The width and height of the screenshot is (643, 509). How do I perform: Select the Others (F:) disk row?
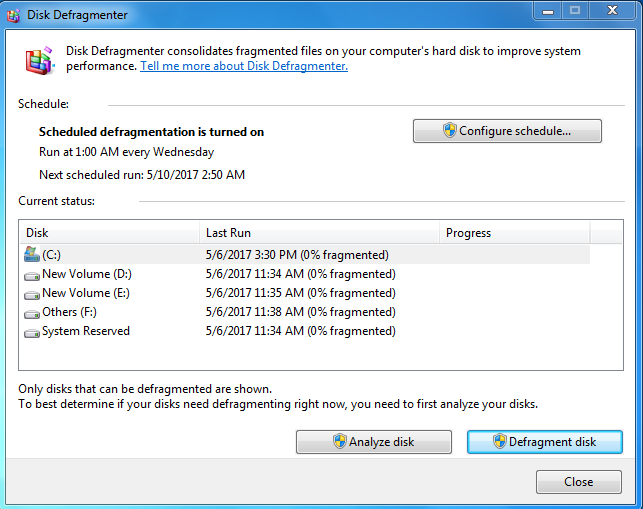(305, 312)
